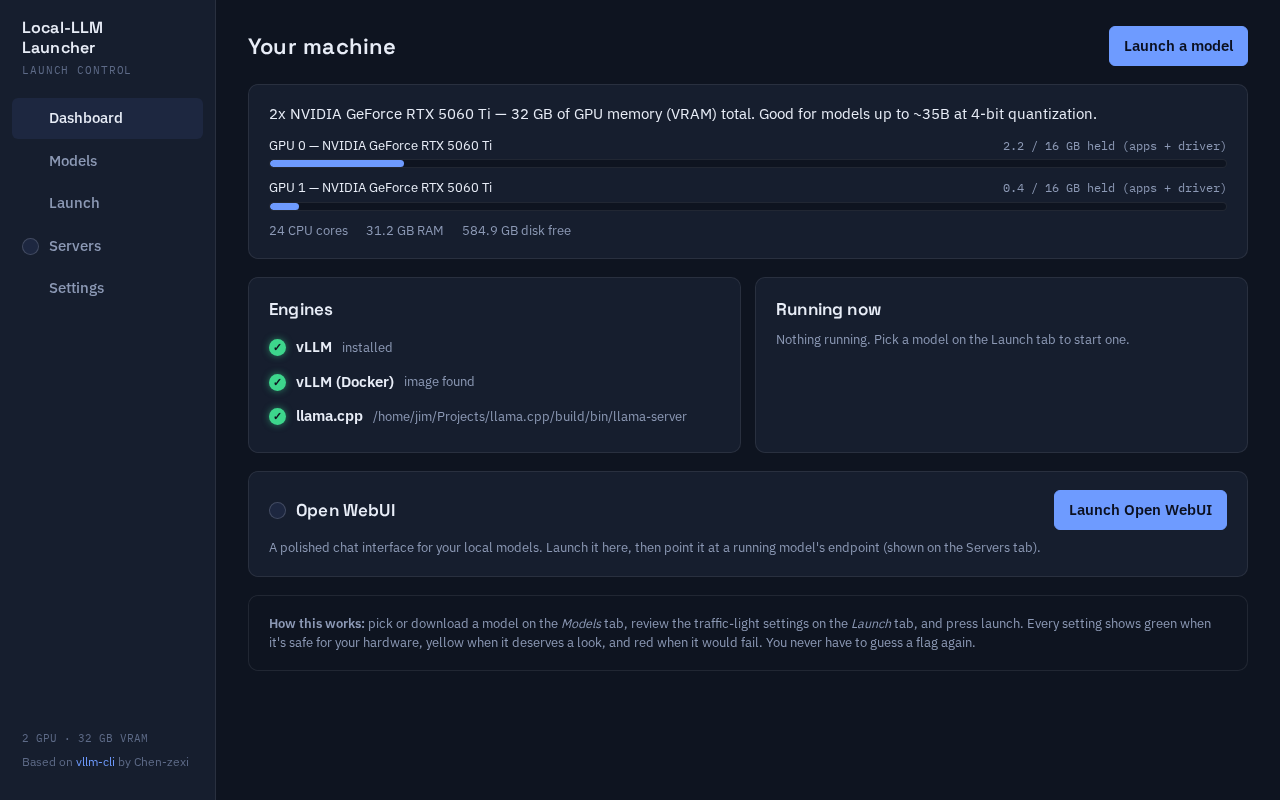Screen dimensions: 1280x800
Task: Click the Launch a model button
Action: point(1178,46)
